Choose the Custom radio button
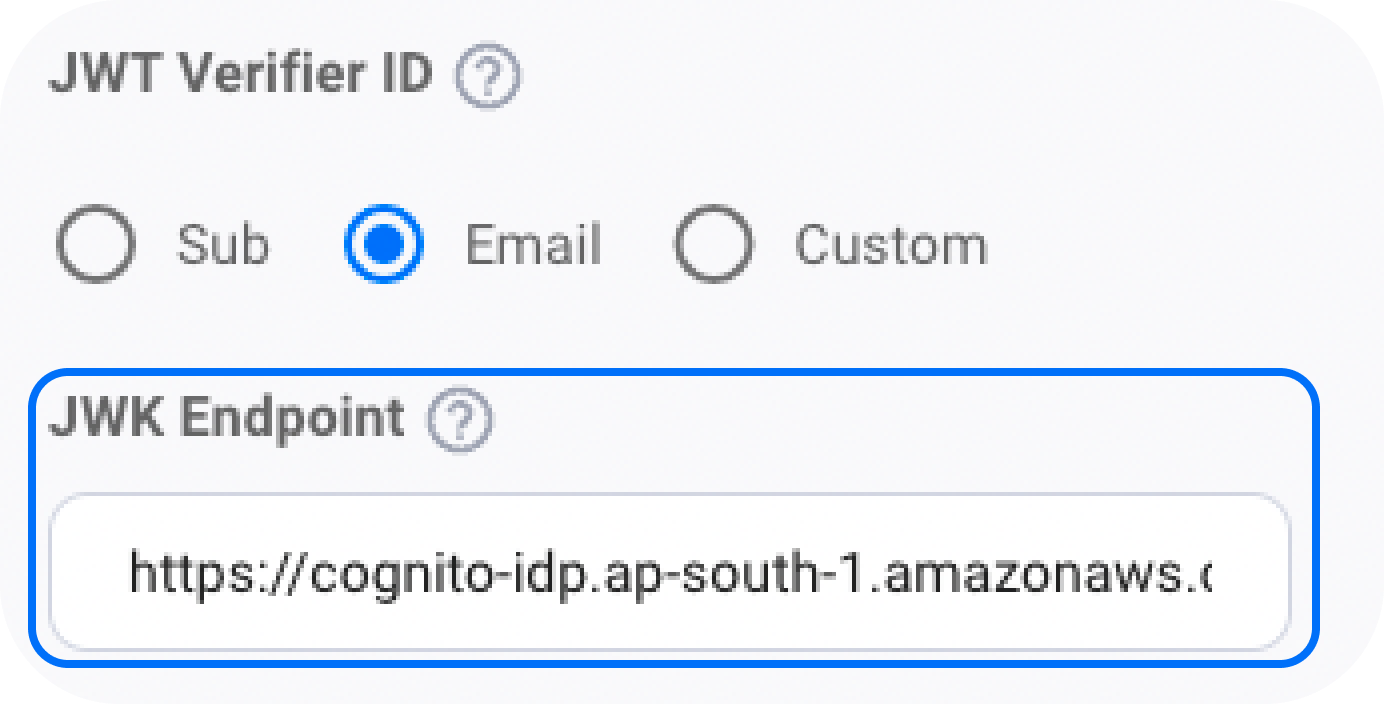This screenshot has width=1384, height=704. pos(713,245)
